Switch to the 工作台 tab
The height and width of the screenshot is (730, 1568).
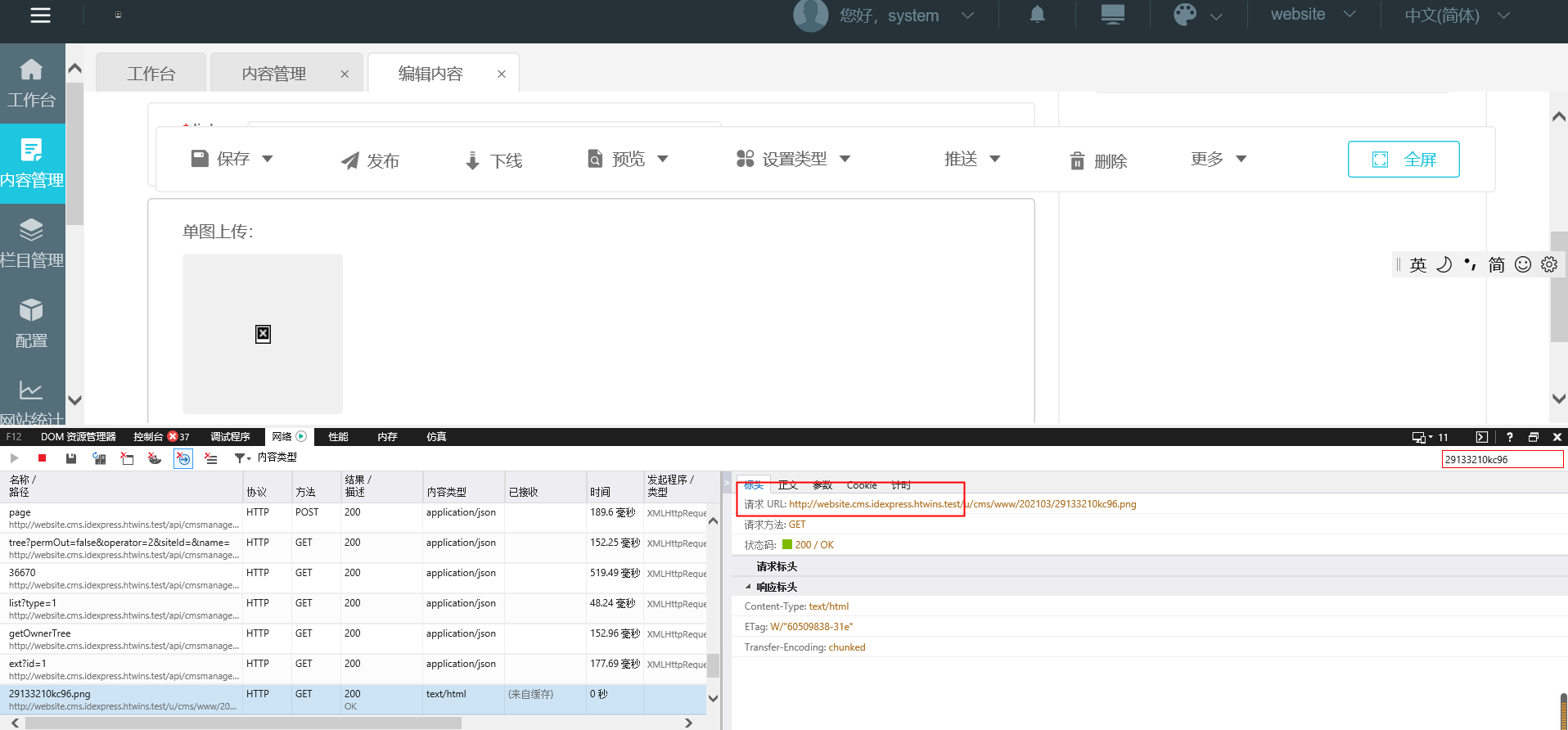coord(151,73)
